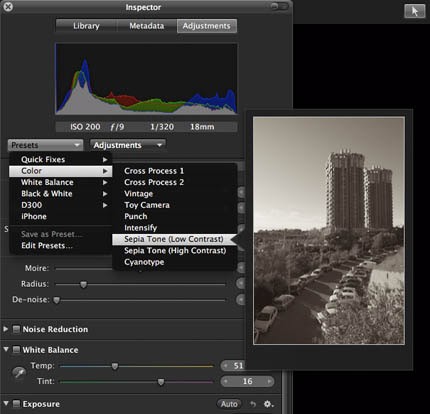Toggle the White Balance checkbox

coord(16,350)
